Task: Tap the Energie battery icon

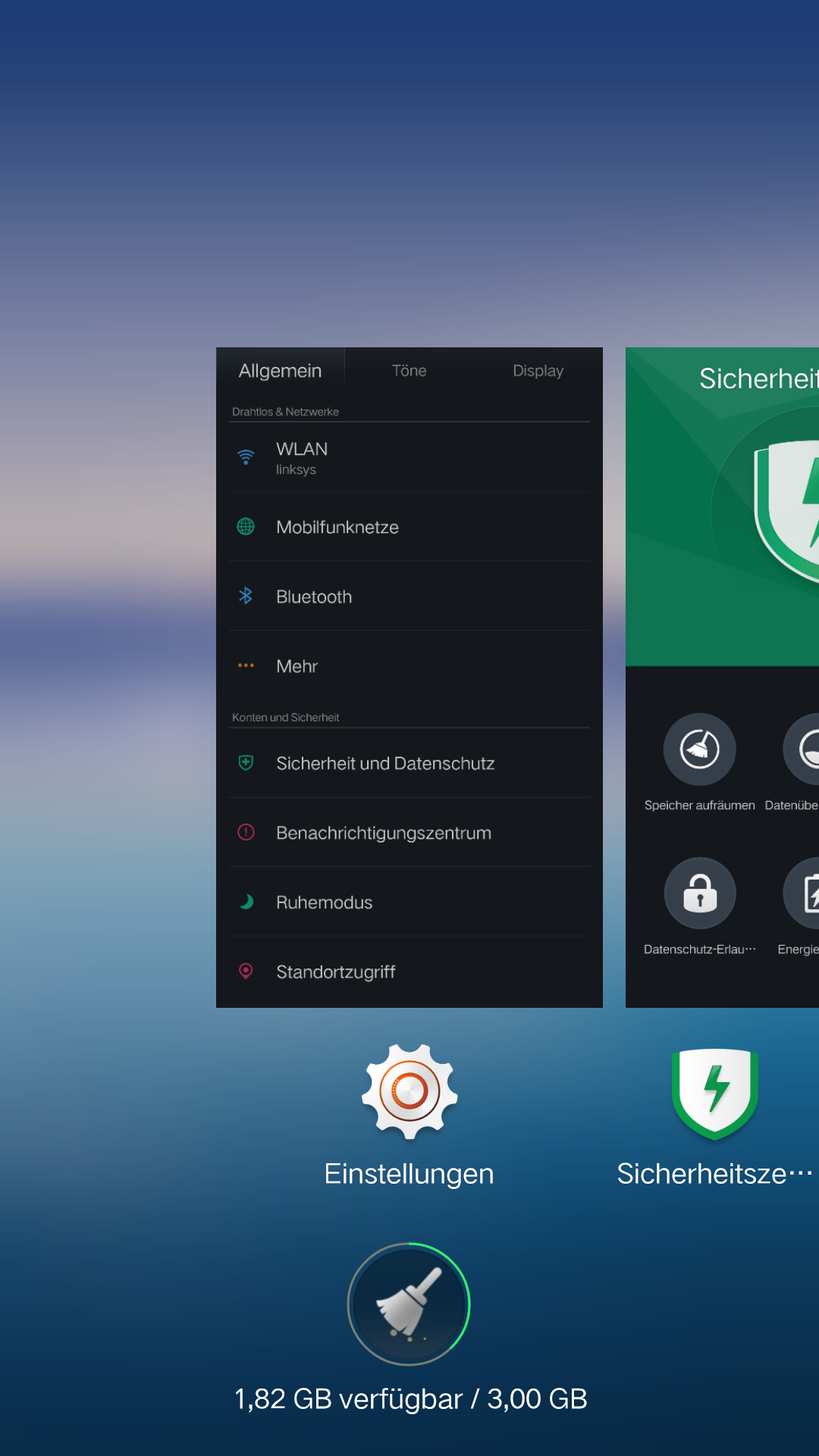Action: pos(802,893)
